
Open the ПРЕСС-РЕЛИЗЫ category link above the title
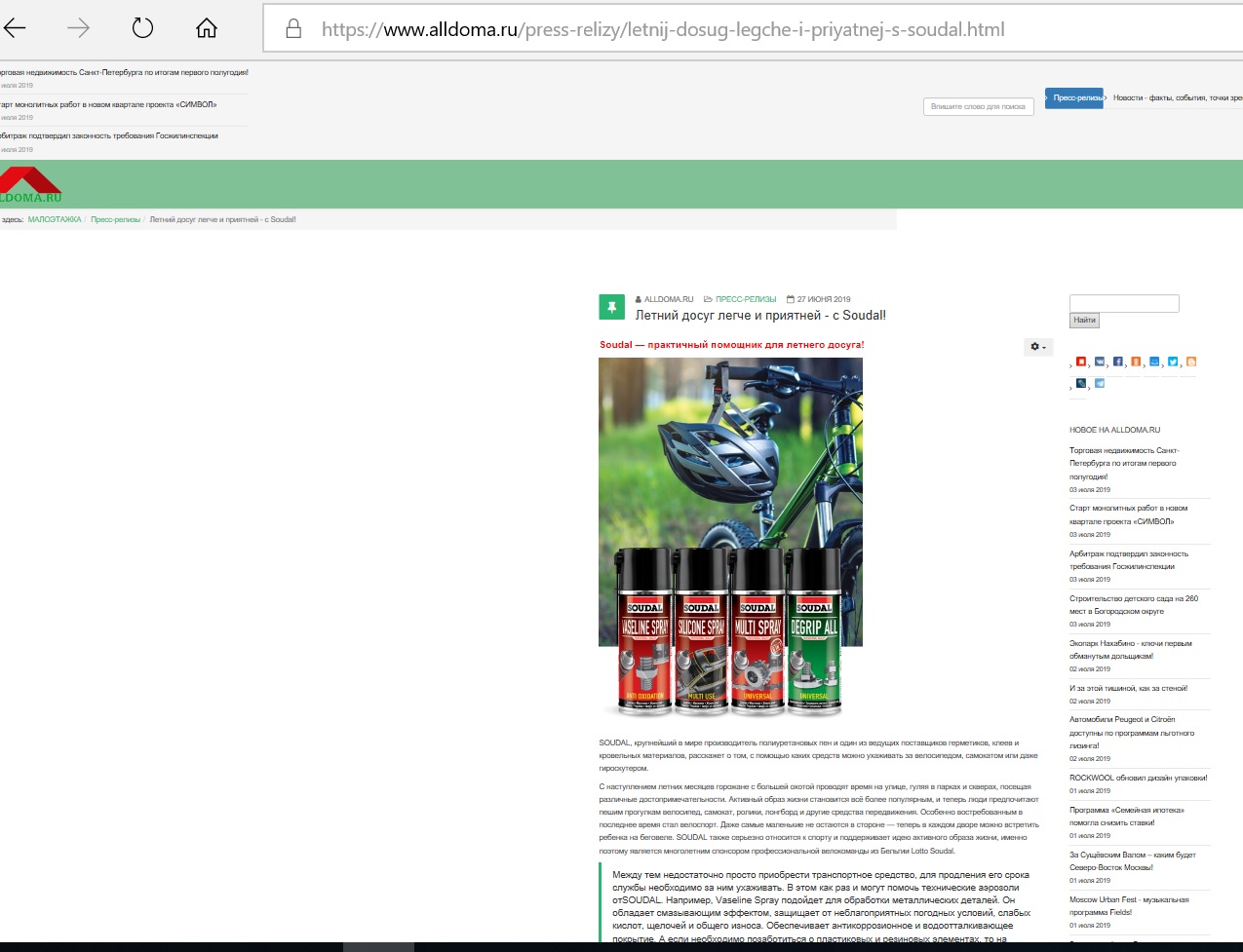(746, 299)
